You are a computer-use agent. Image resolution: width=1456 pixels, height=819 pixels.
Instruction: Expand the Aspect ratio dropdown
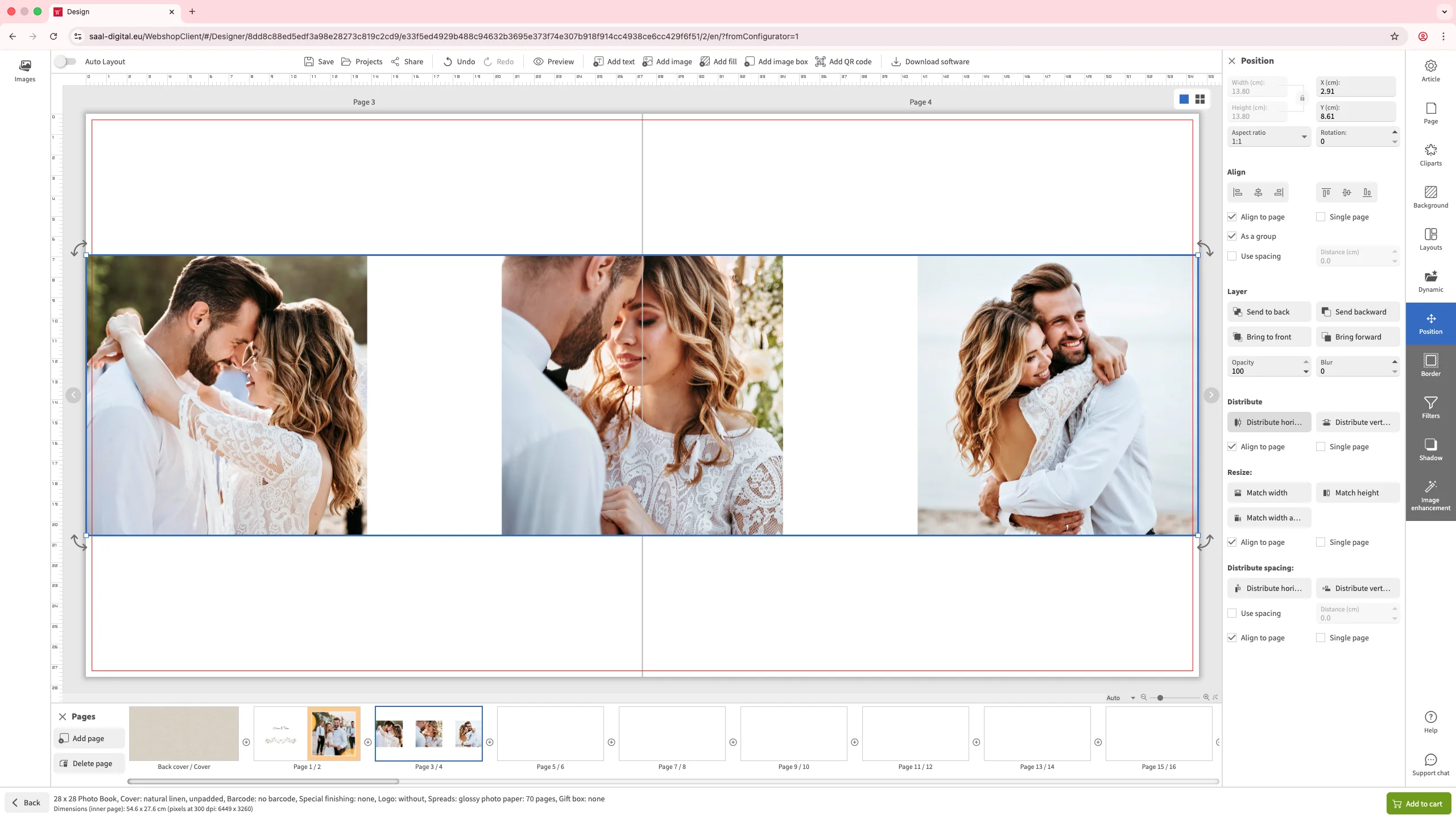click(x=1304, y=137)
